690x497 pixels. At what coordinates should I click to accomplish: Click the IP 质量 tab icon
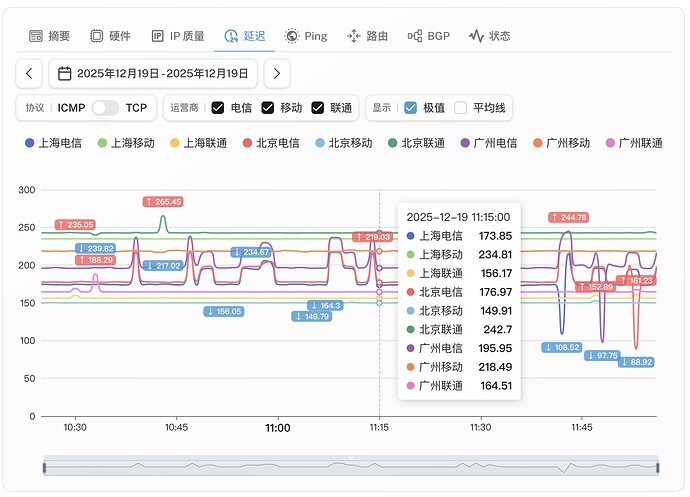[x=158, y=36]
